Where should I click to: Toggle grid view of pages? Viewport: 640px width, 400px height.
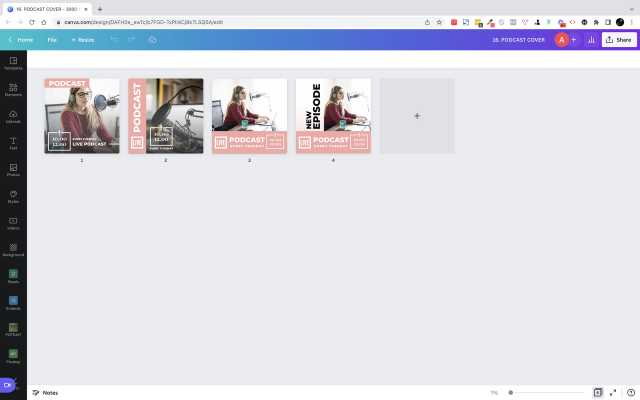click(598, 392)
